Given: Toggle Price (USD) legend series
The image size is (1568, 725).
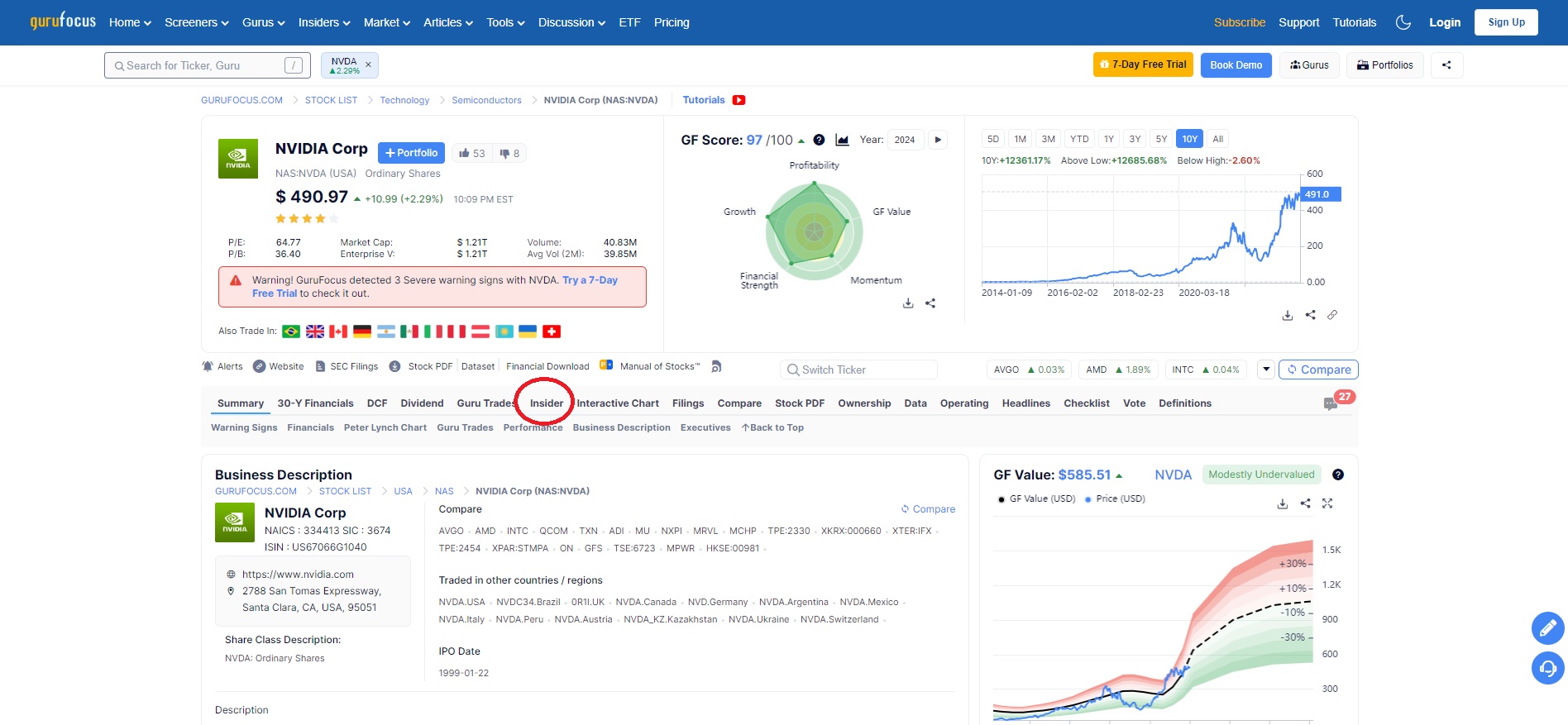Looking at the screenshot, I should coord(1115,499).
